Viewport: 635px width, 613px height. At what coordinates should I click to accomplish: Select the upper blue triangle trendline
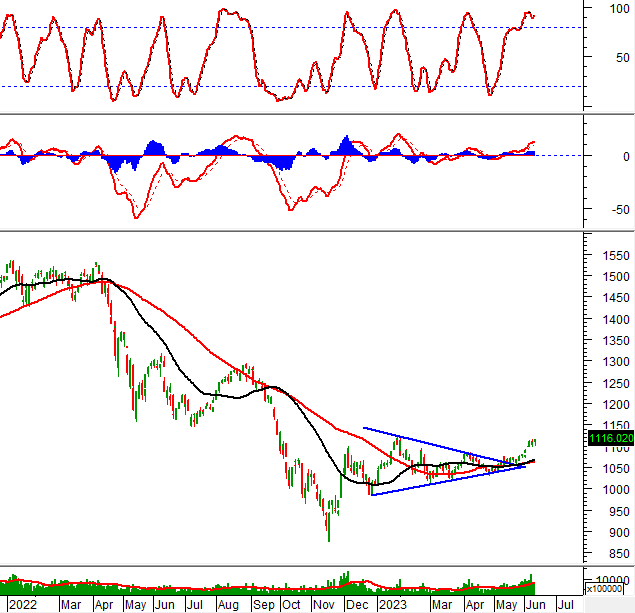pyautogui.click(x=440, y=446)
